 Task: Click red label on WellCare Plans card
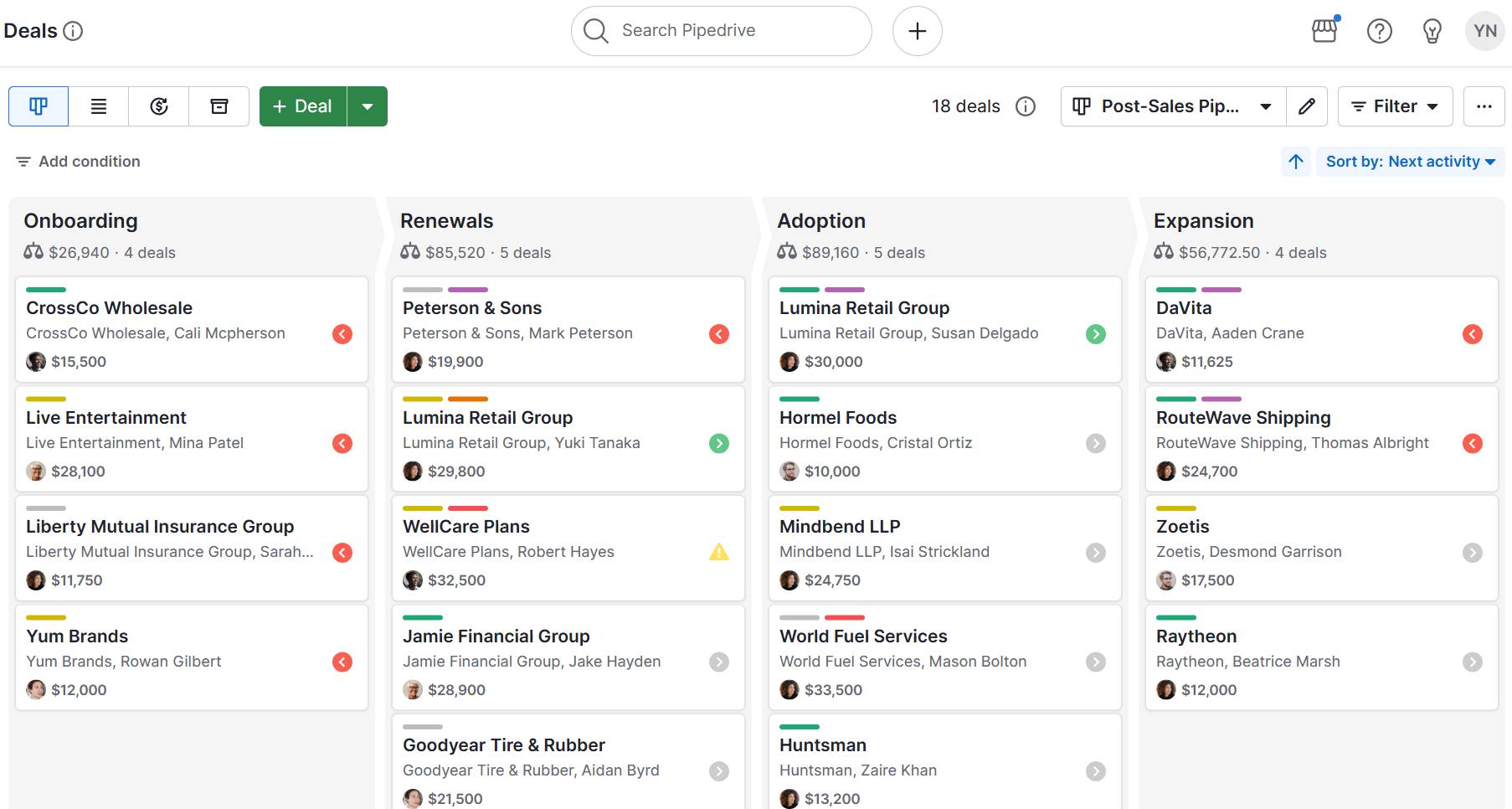(x=468, y=508)
